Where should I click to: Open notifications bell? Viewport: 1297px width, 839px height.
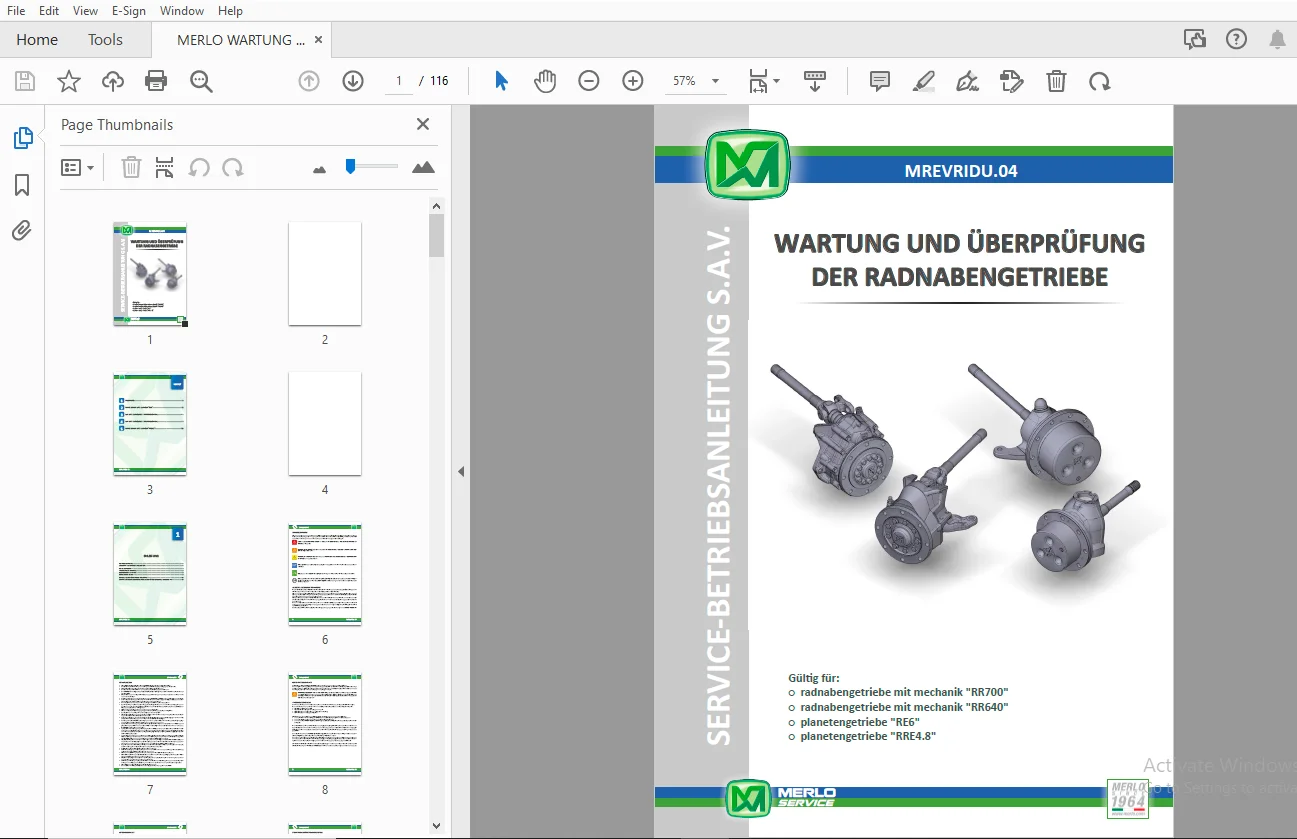click(x=1277, y=39)
